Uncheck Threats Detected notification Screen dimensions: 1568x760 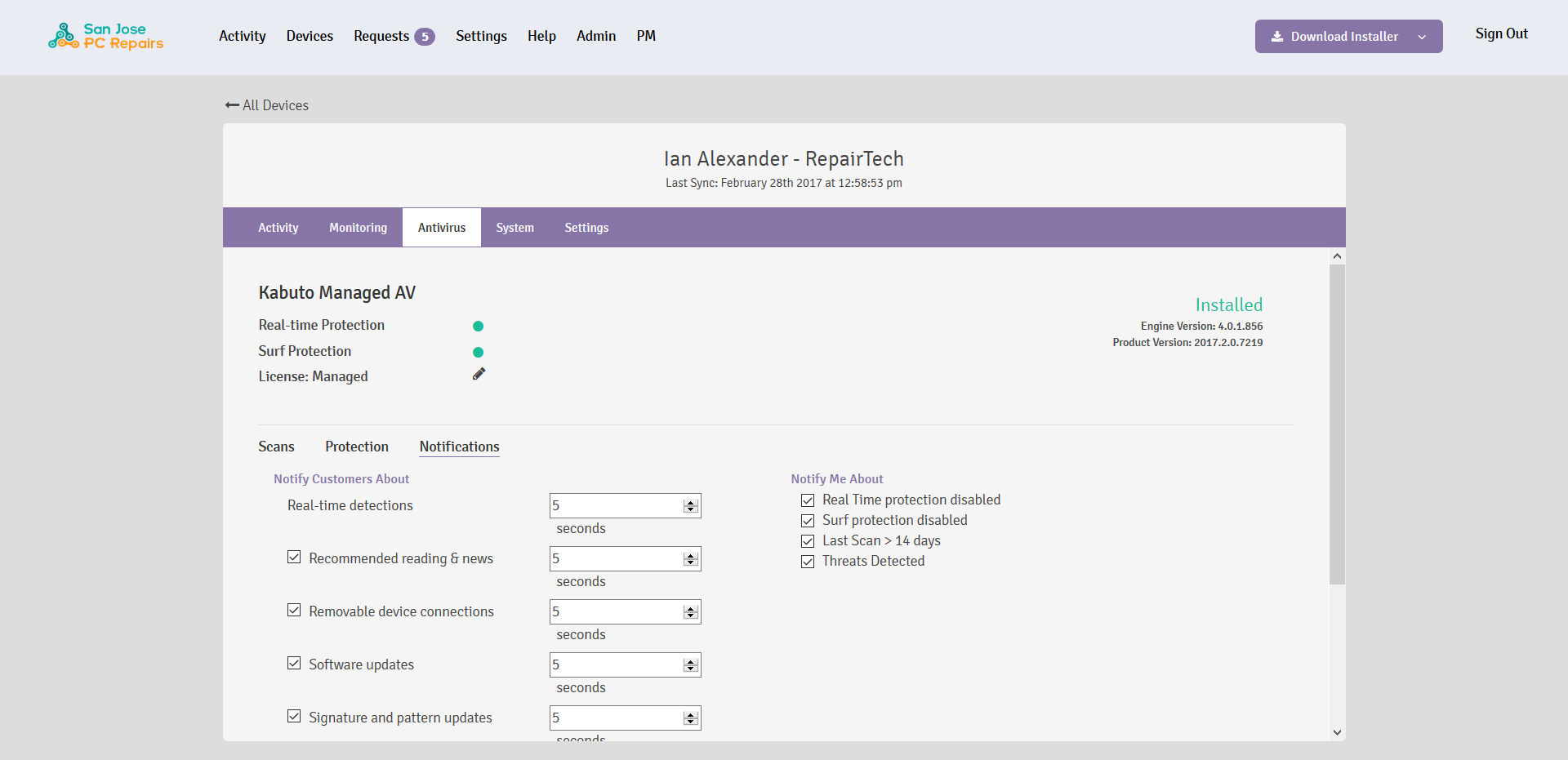click(808, 562)
